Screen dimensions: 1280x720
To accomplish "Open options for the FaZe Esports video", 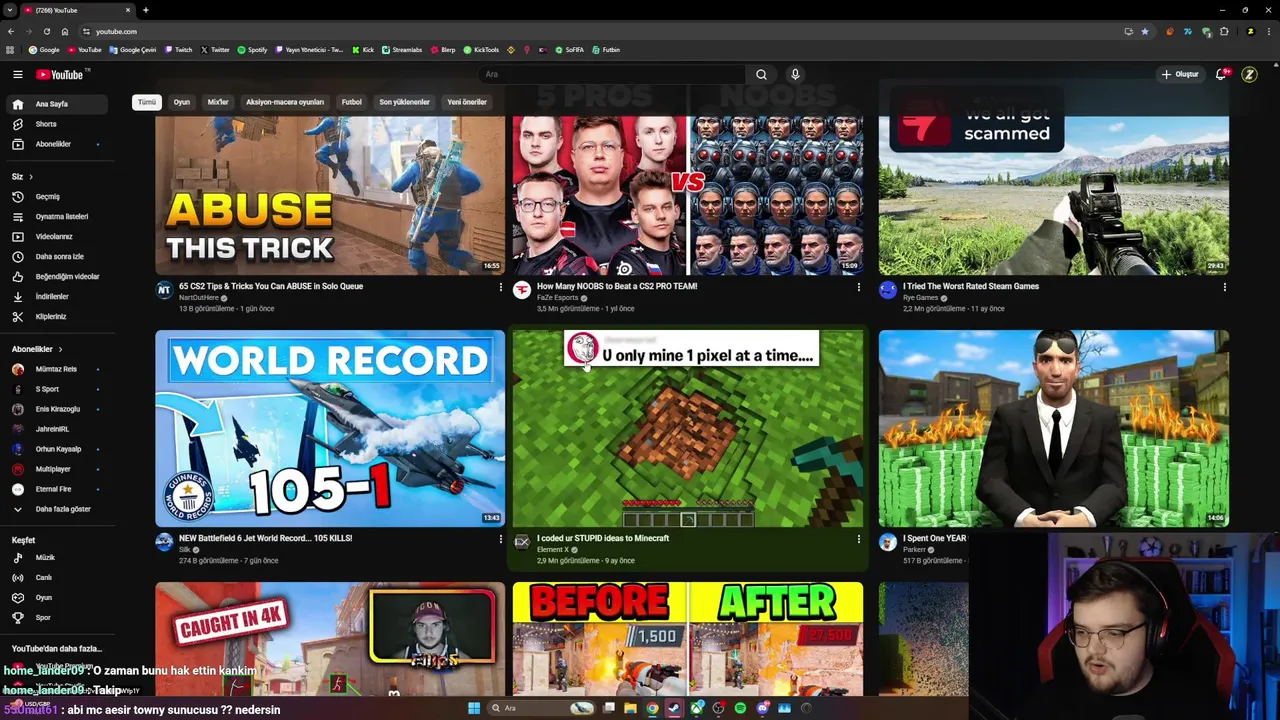I will click(858, 287).
